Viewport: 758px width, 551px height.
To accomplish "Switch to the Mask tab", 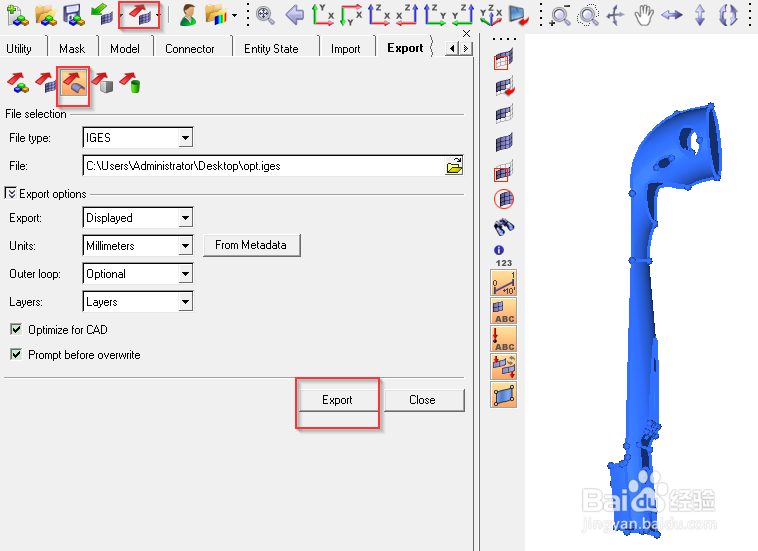I will tap(72, 49).
